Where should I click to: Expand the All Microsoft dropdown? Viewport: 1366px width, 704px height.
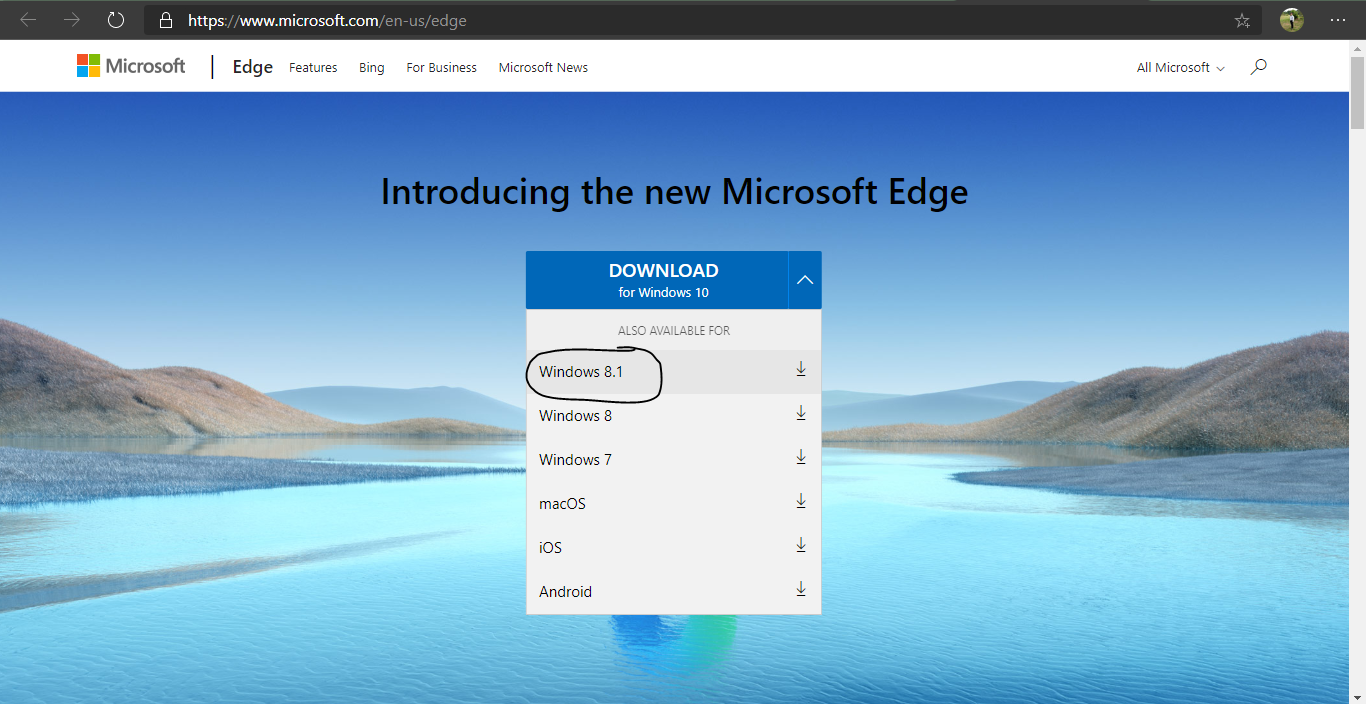click(x=1180, y=67)
